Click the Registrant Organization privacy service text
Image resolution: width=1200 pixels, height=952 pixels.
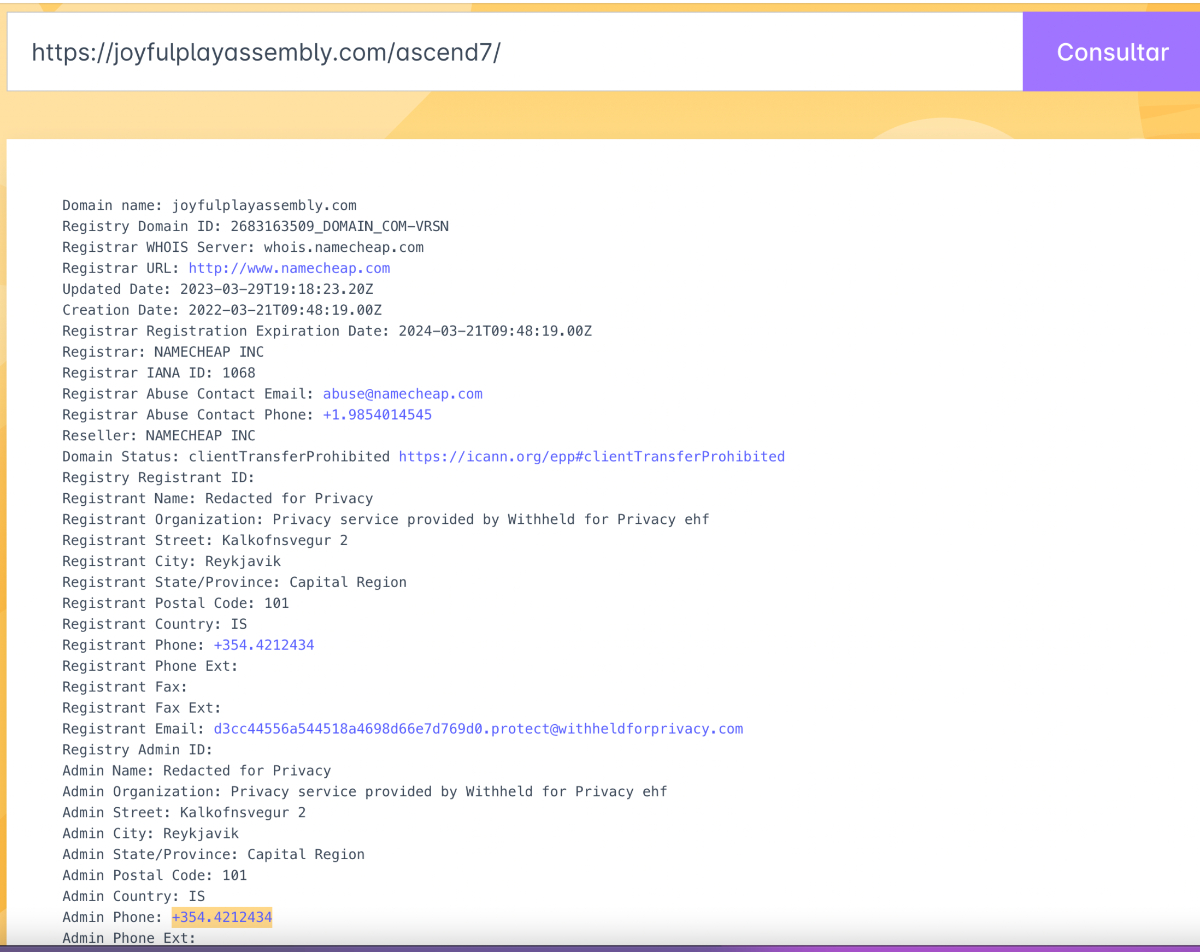point(490,519)
